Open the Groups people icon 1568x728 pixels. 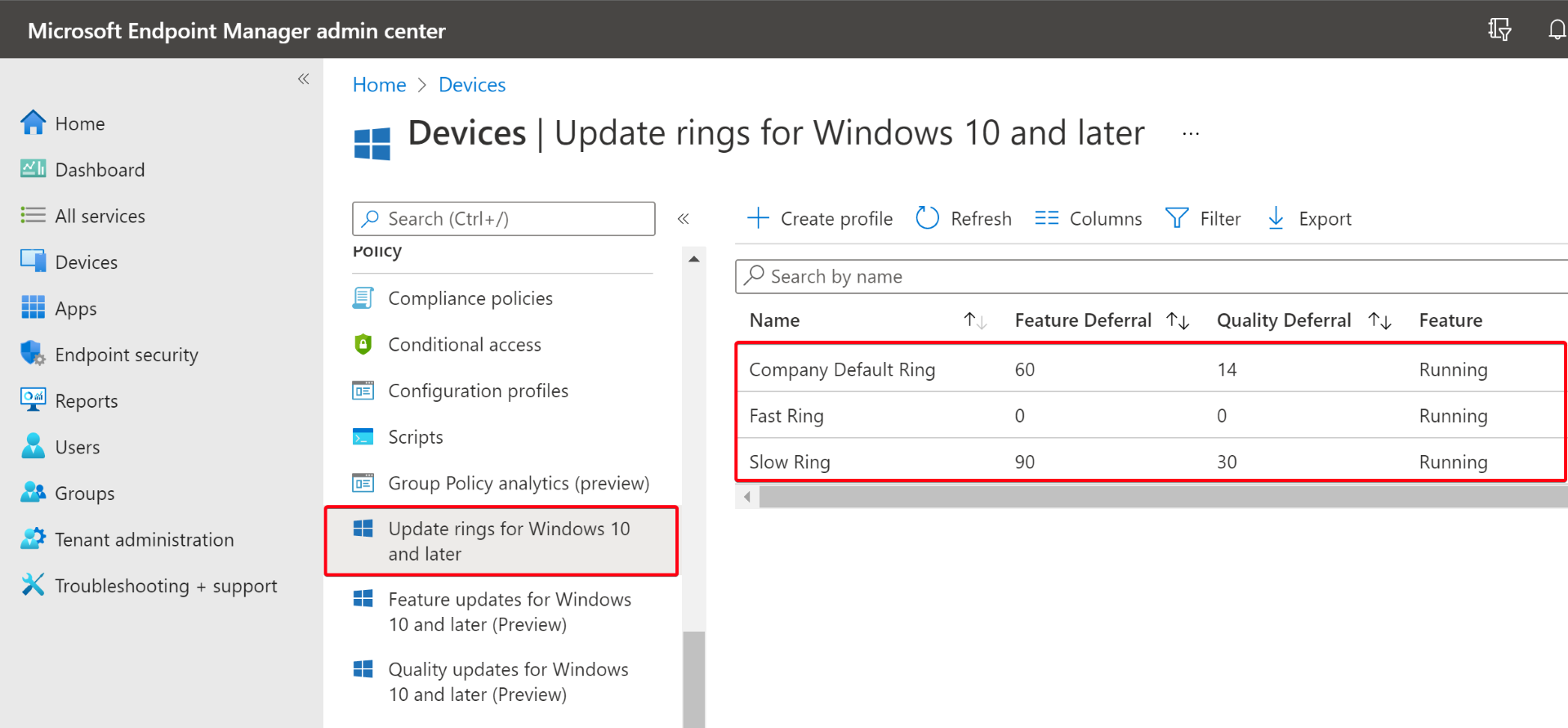tap(33, 493)
